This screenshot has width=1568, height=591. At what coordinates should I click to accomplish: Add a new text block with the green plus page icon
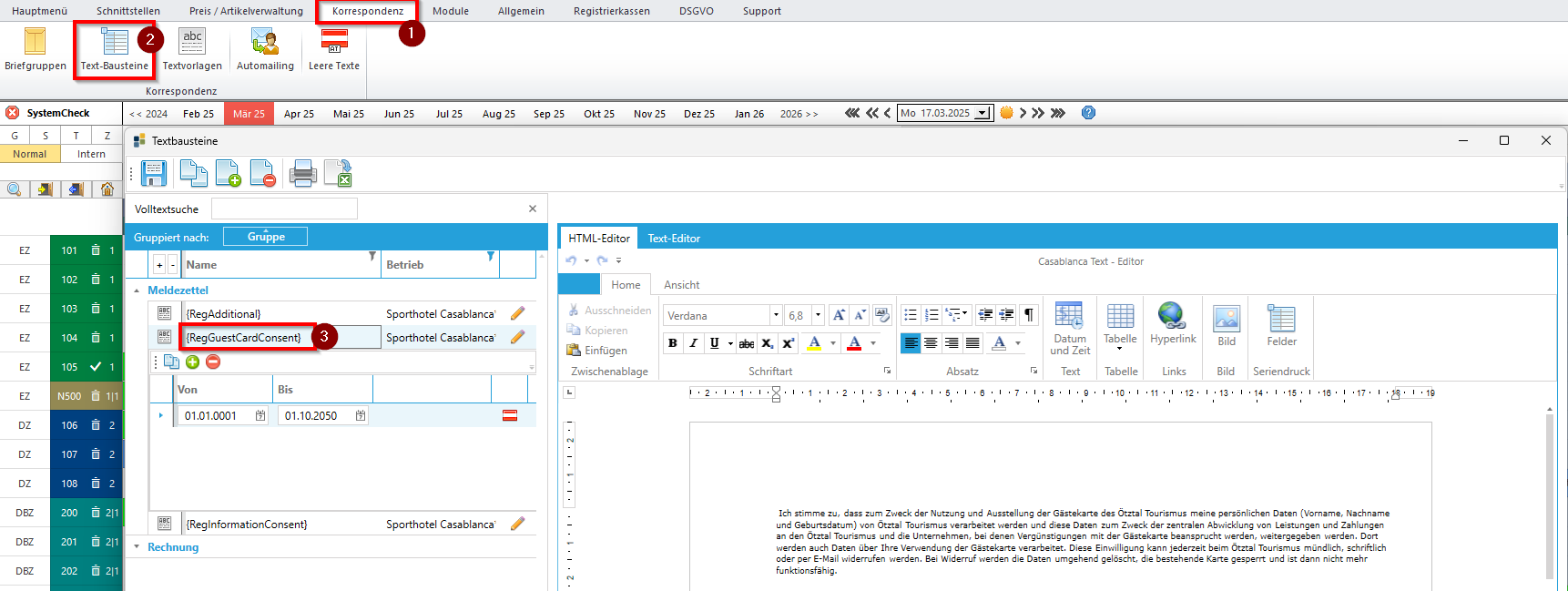[x=228, y=173]
